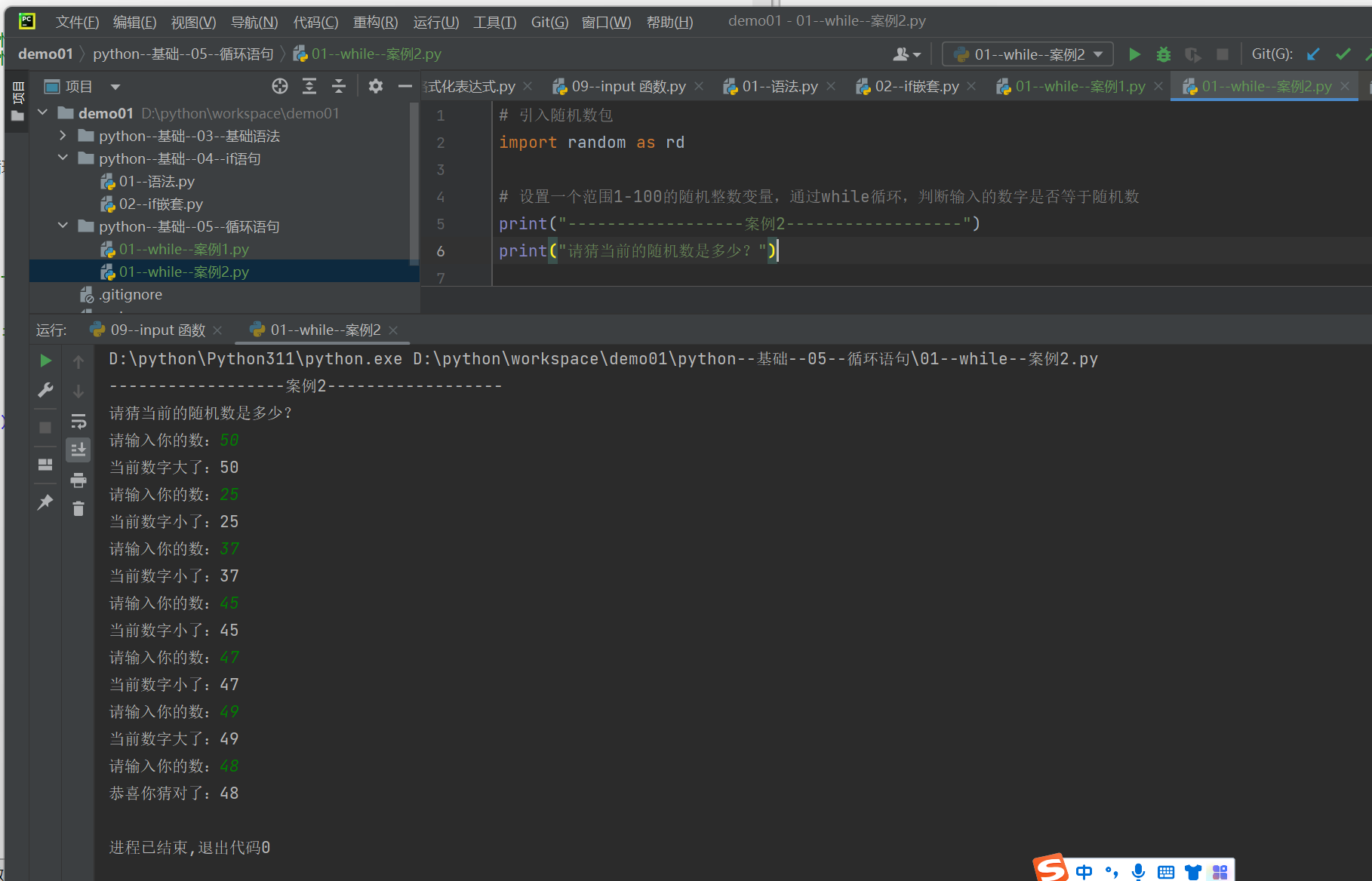Open the 项目 view selector dropdown
1372x881 pixels.
83,87
